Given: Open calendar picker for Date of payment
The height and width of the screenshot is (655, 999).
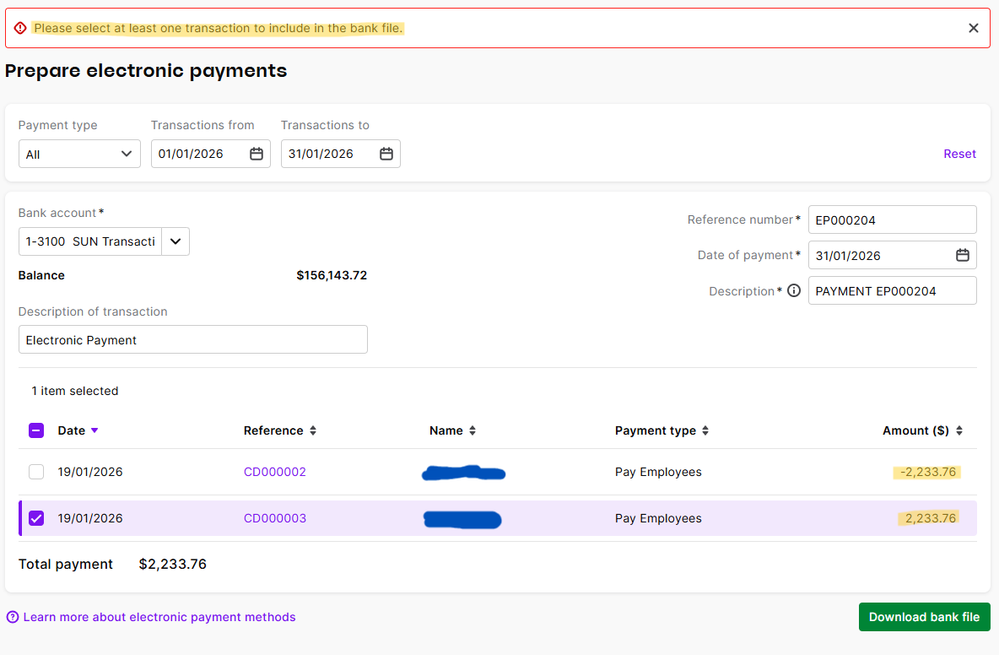Looking at the screenshot, I should point(962,255).
